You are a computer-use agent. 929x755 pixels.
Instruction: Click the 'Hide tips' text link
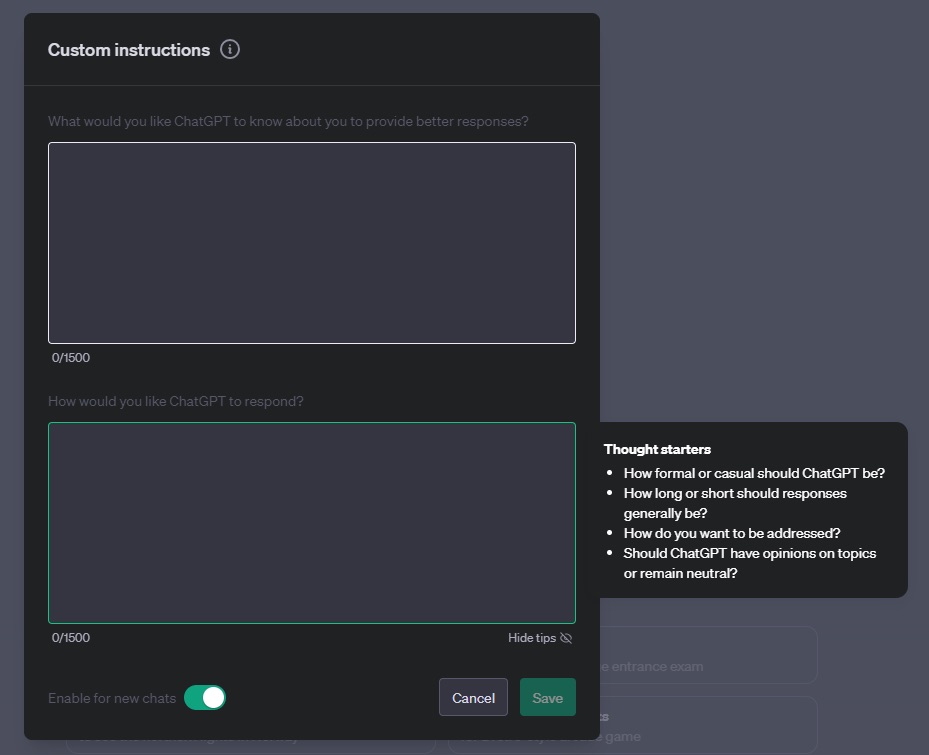[531, 638]
